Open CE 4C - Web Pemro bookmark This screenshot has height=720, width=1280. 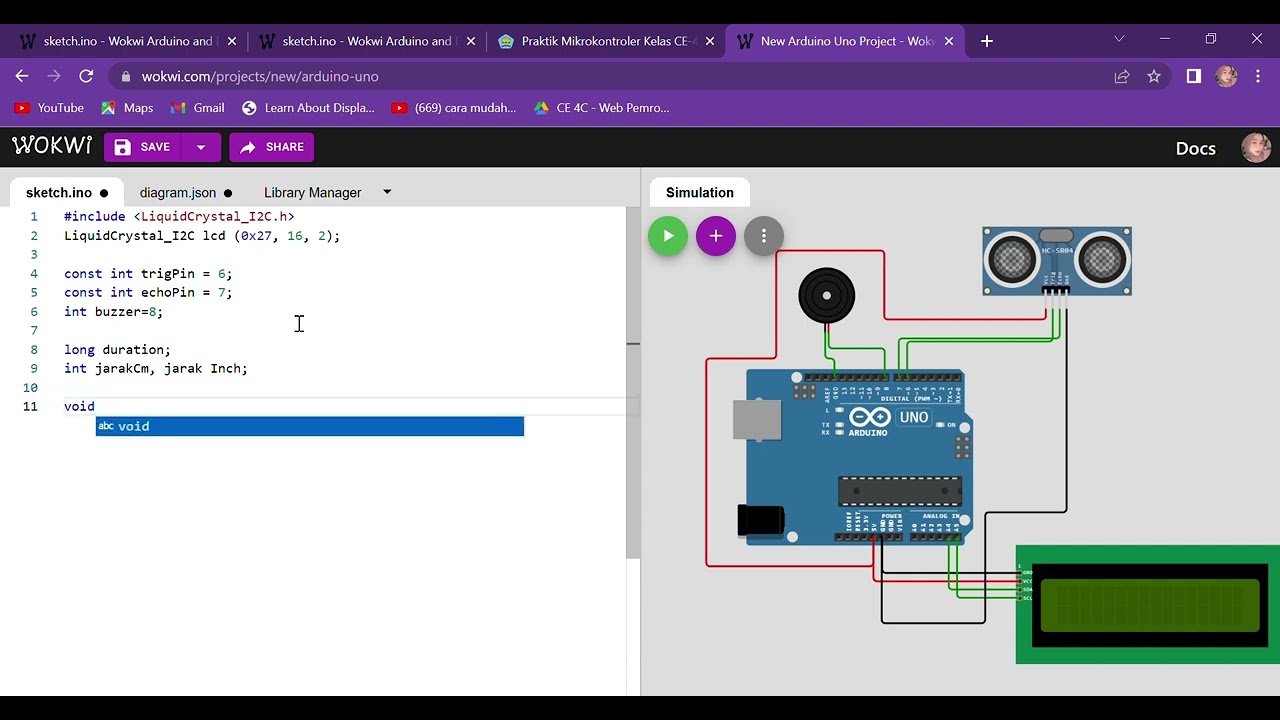click(601, 108)
